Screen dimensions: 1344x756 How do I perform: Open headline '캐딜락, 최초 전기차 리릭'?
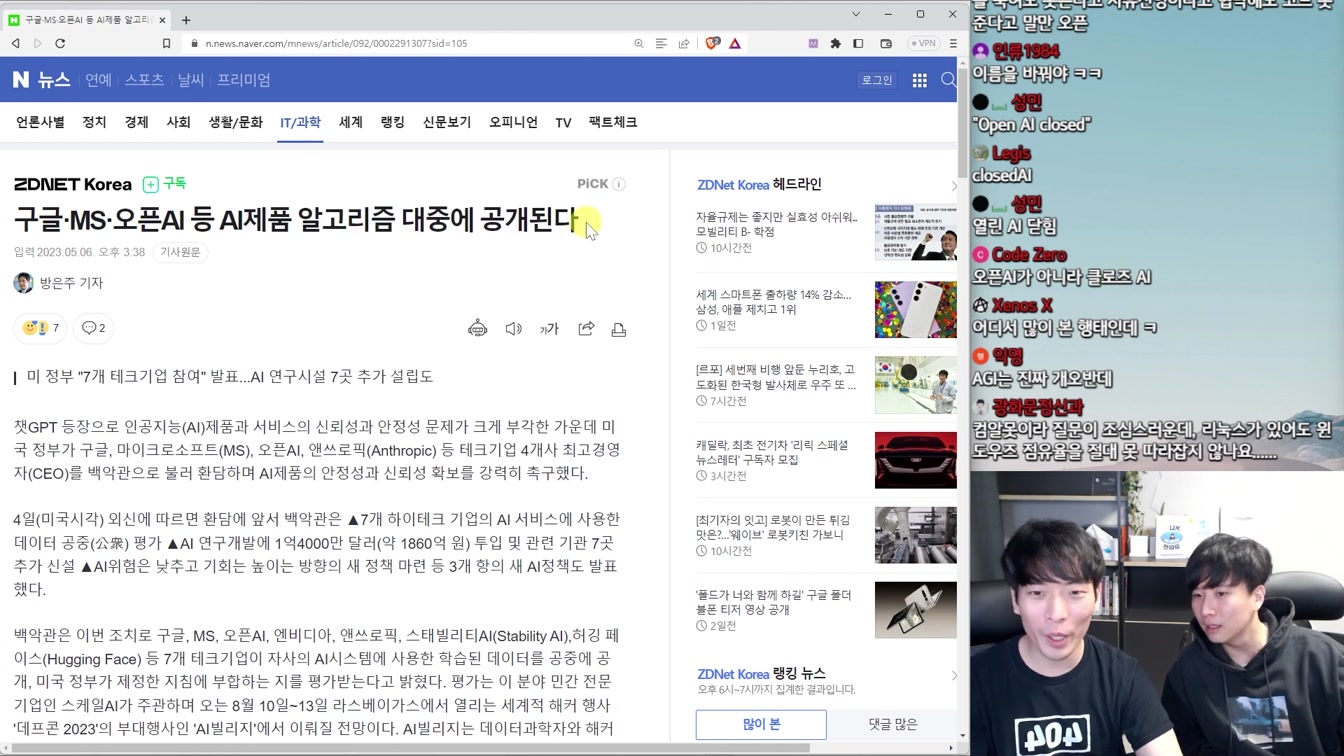click(x=772, y=452)
